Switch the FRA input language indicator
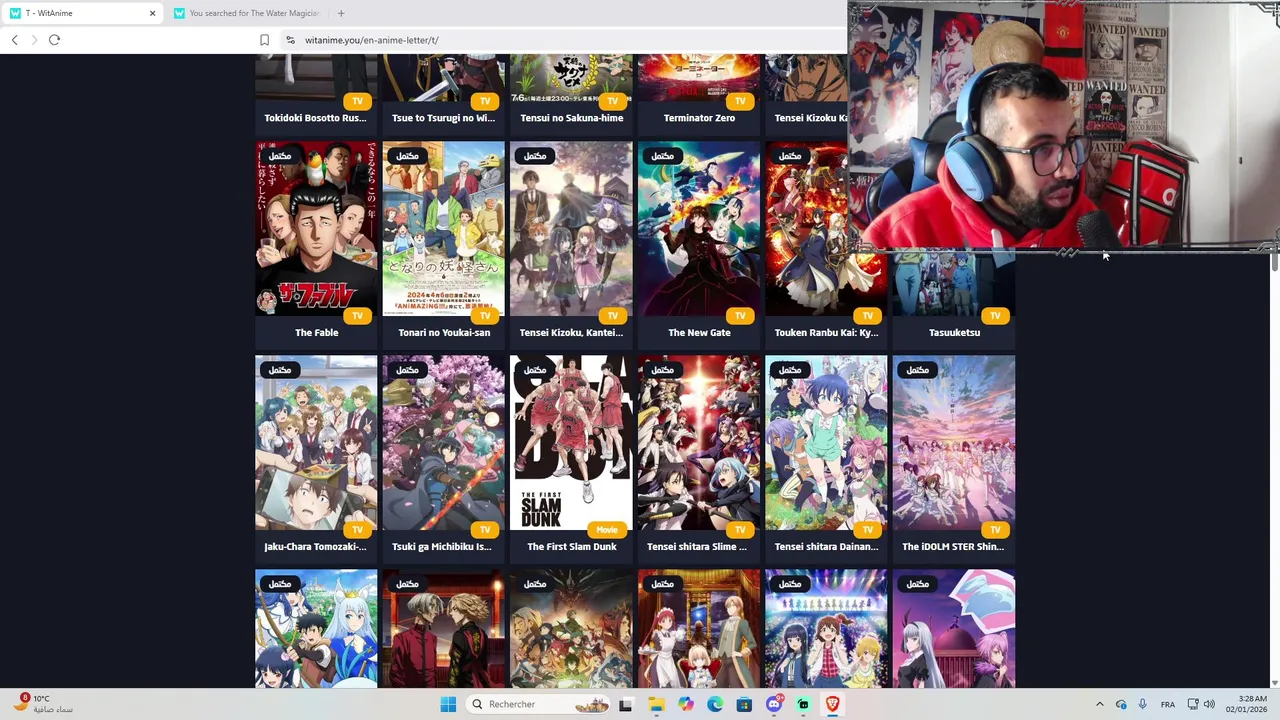The width and height of the screenshot is (1280, 720). 1167,704
